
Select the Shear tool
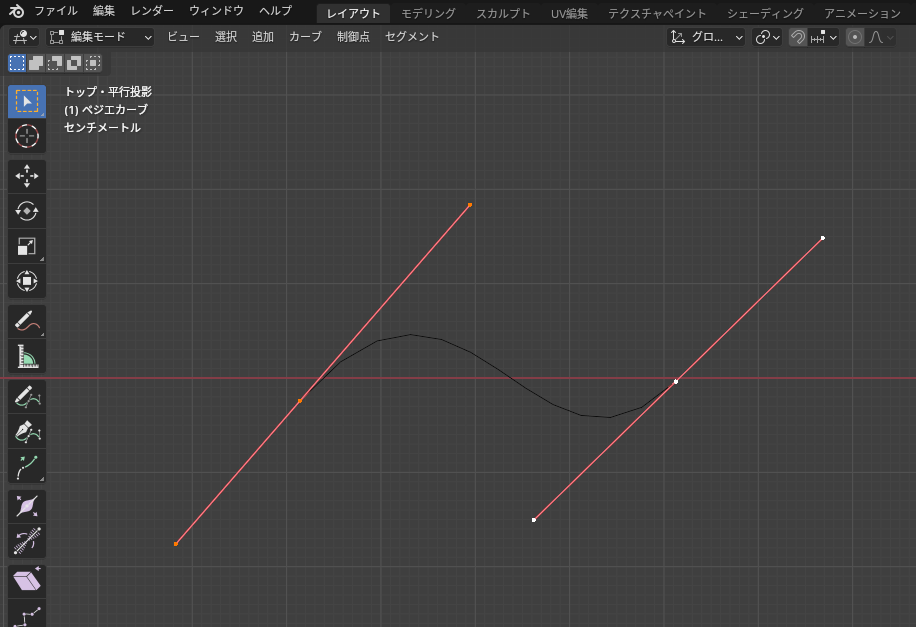(x=27, y=581)
